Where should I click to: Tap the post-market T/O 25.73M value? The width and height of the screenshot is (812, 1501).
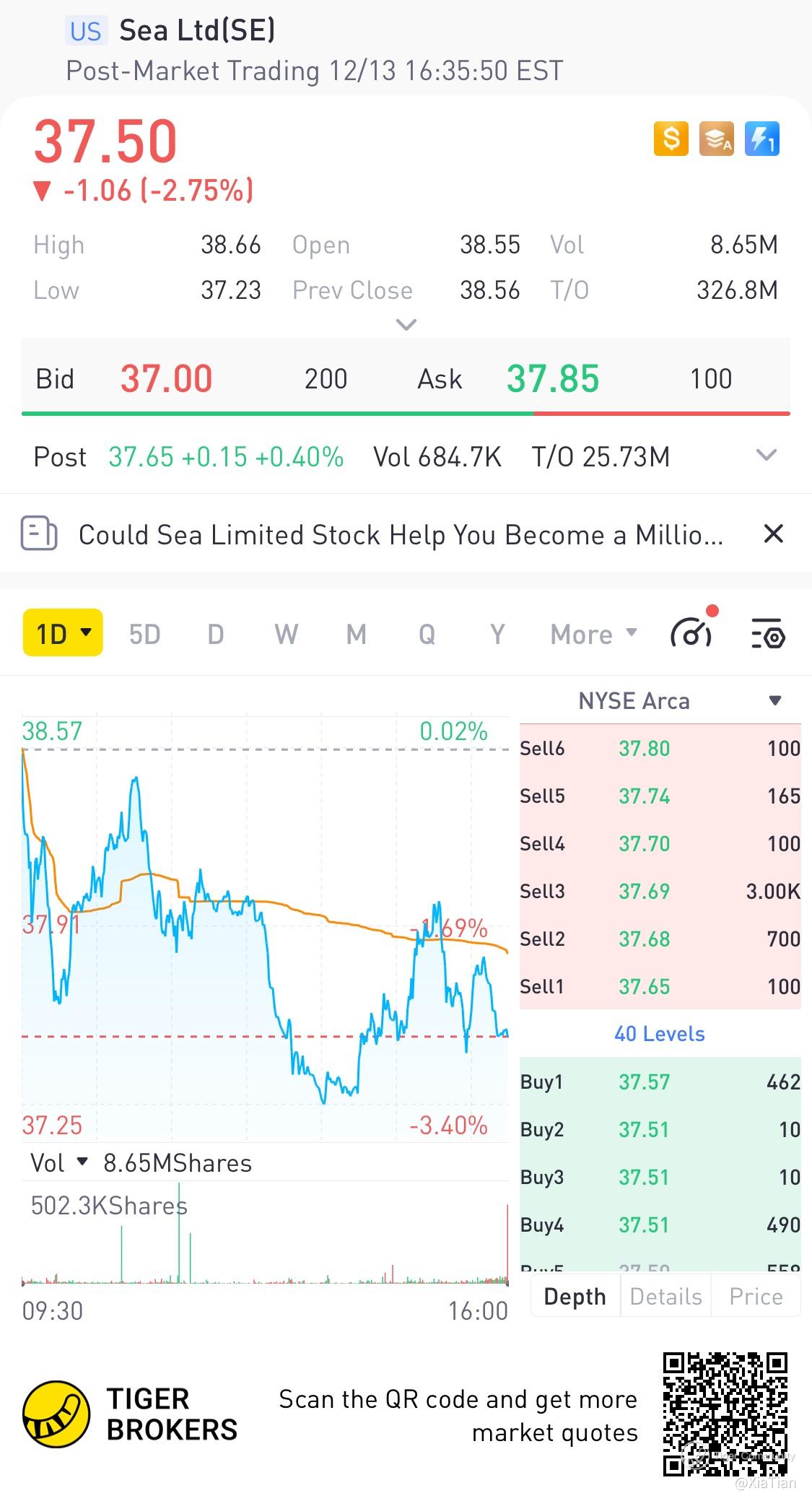[x=601, y=456]
